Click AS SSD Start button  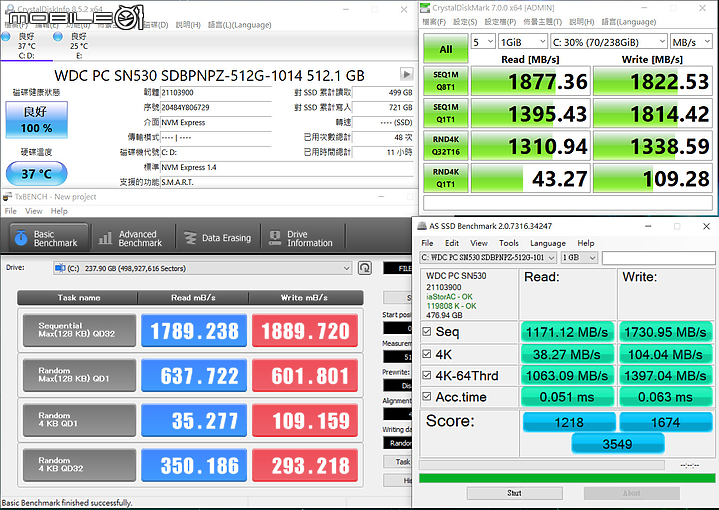click(514, 493)
